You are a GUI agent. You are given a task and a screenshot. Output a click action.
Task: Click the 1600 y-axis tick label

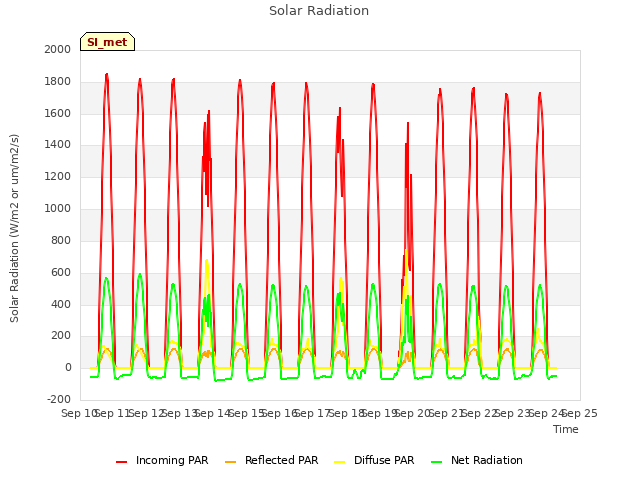[x=58, y=113]
